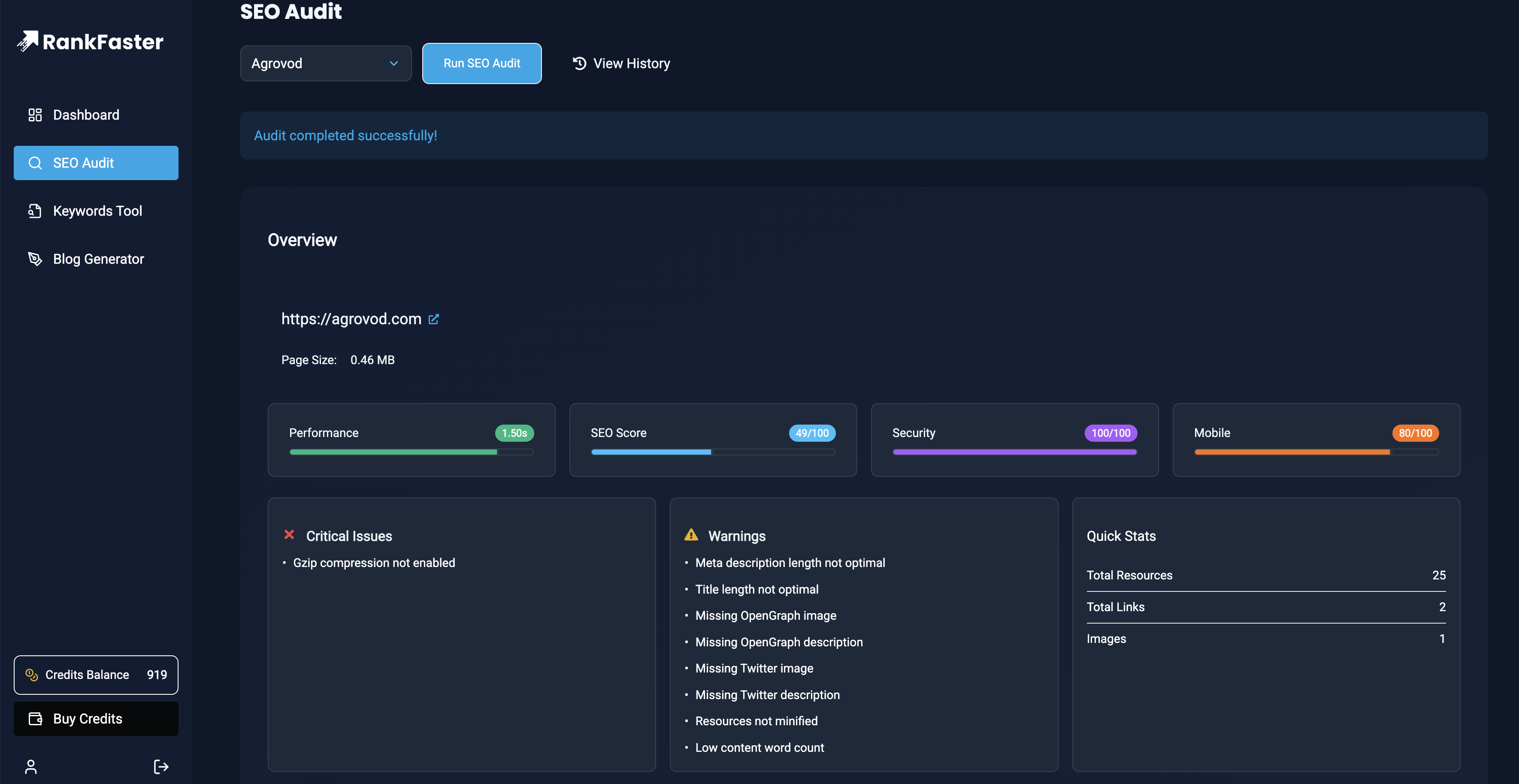Click the Mobile orange progress bar
1519x784 pixels.
point(1316,452)
